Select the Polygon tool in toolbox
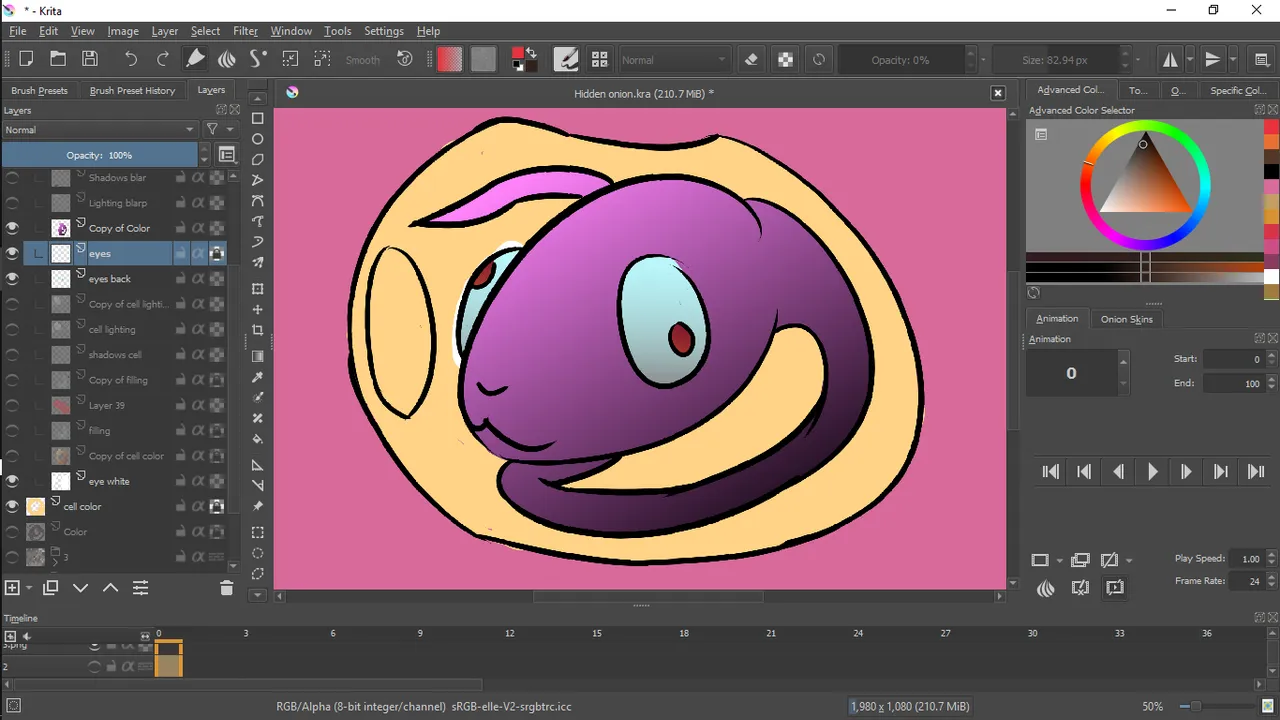The height and width of the screenshot is (720, 1280). (x=257, y=159)
